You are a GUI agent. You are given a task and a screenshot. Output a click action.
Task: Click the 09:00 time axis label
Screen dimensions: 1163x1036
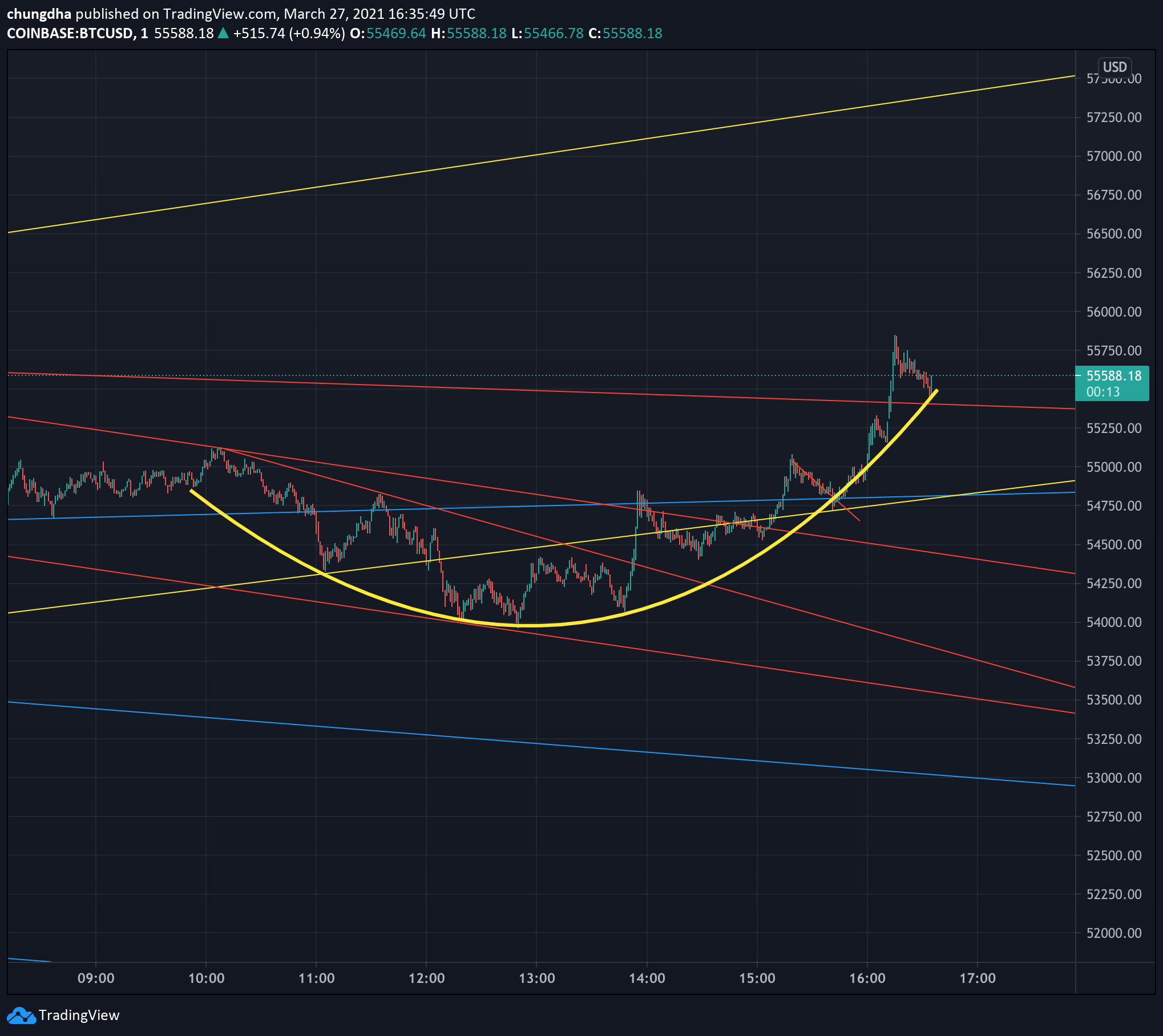[96, 978]
